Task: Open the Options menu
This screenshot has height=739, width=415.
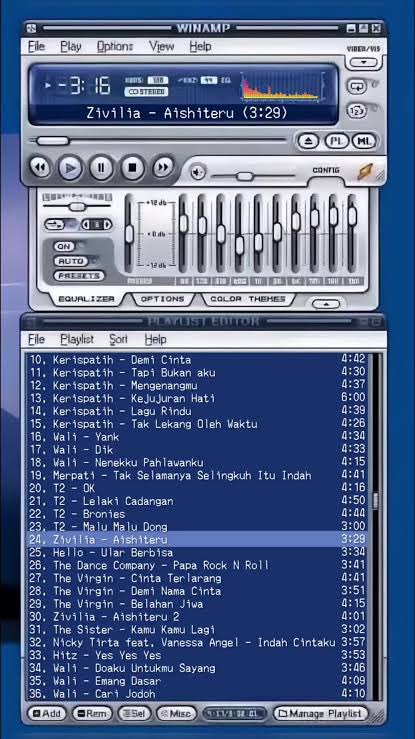Action: pos(115,46)
